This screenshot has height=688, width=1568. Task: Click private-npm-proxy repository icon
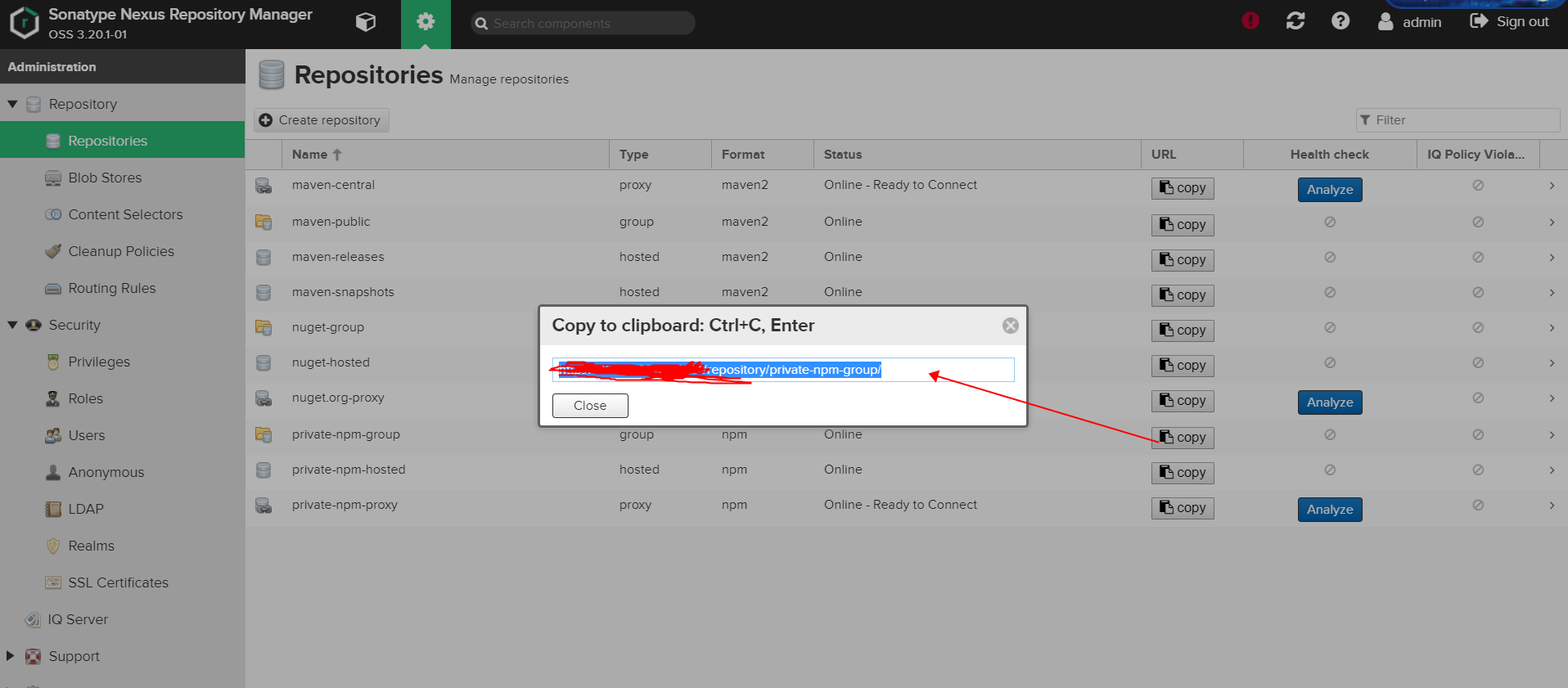point(264,506)
